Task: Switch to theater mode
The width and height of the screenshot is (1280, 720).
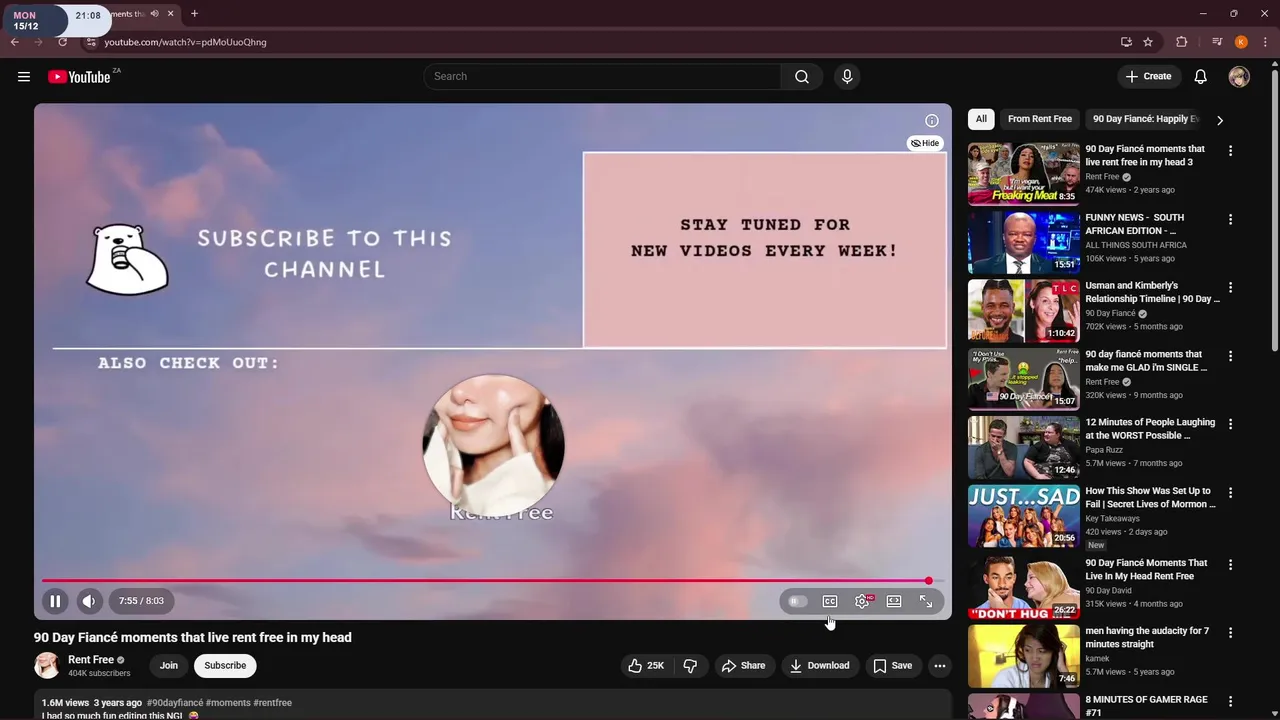Action: point(894,601)
